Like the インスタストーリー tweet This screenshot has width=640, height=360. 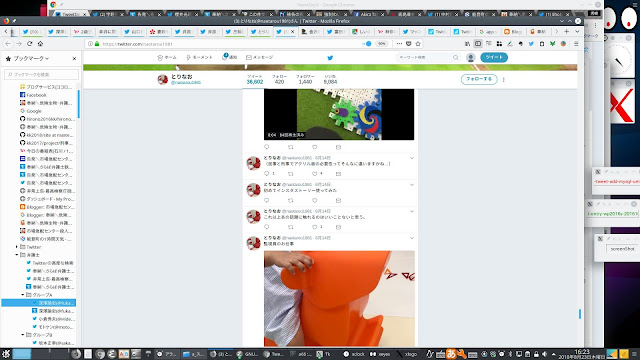tap(315, 200)
